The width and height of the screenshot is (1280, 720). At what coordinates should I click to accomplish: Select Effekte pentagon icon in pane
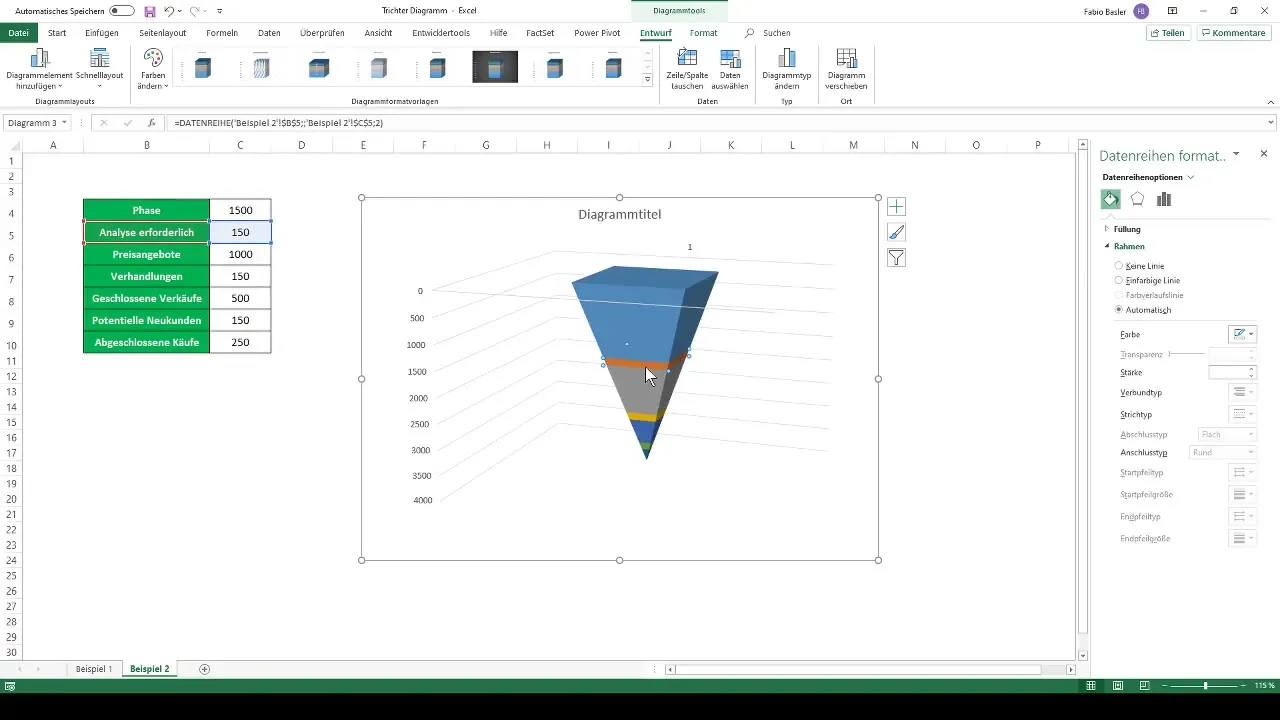click(x=1137, y=199)
